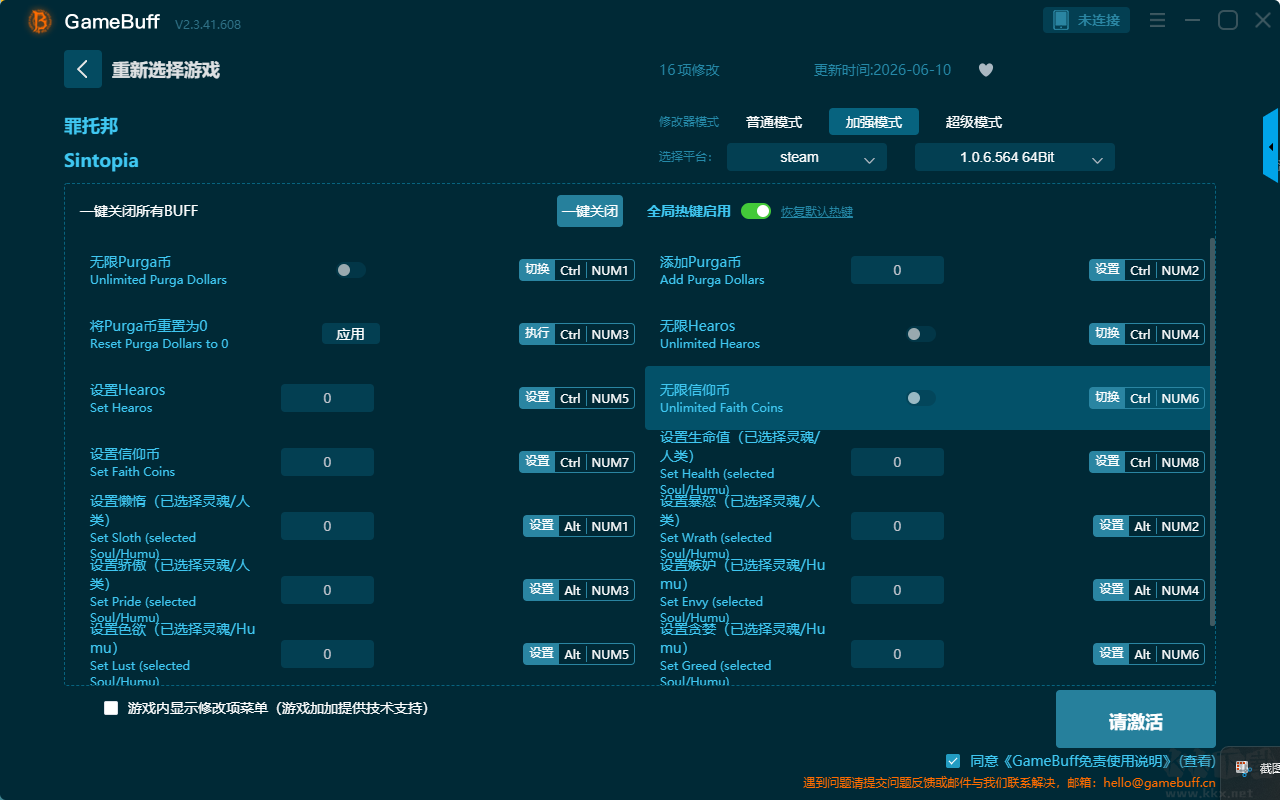Click the phone not-connected icon button
This screenshot has height=800, width=1280.
(1087, 20)
